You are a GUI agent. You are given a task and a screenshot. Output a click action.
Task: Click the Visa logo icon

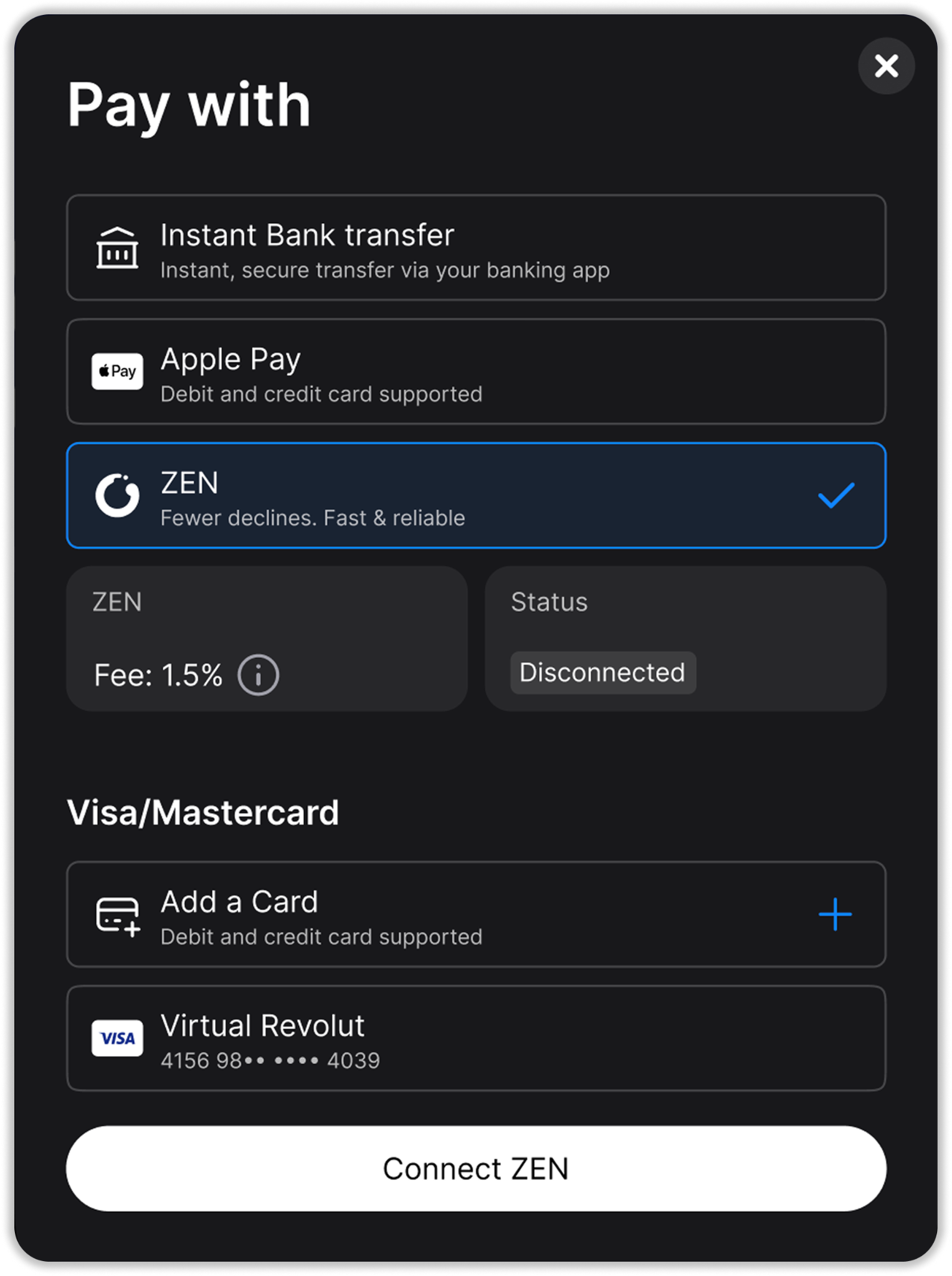coord(117,1038)
